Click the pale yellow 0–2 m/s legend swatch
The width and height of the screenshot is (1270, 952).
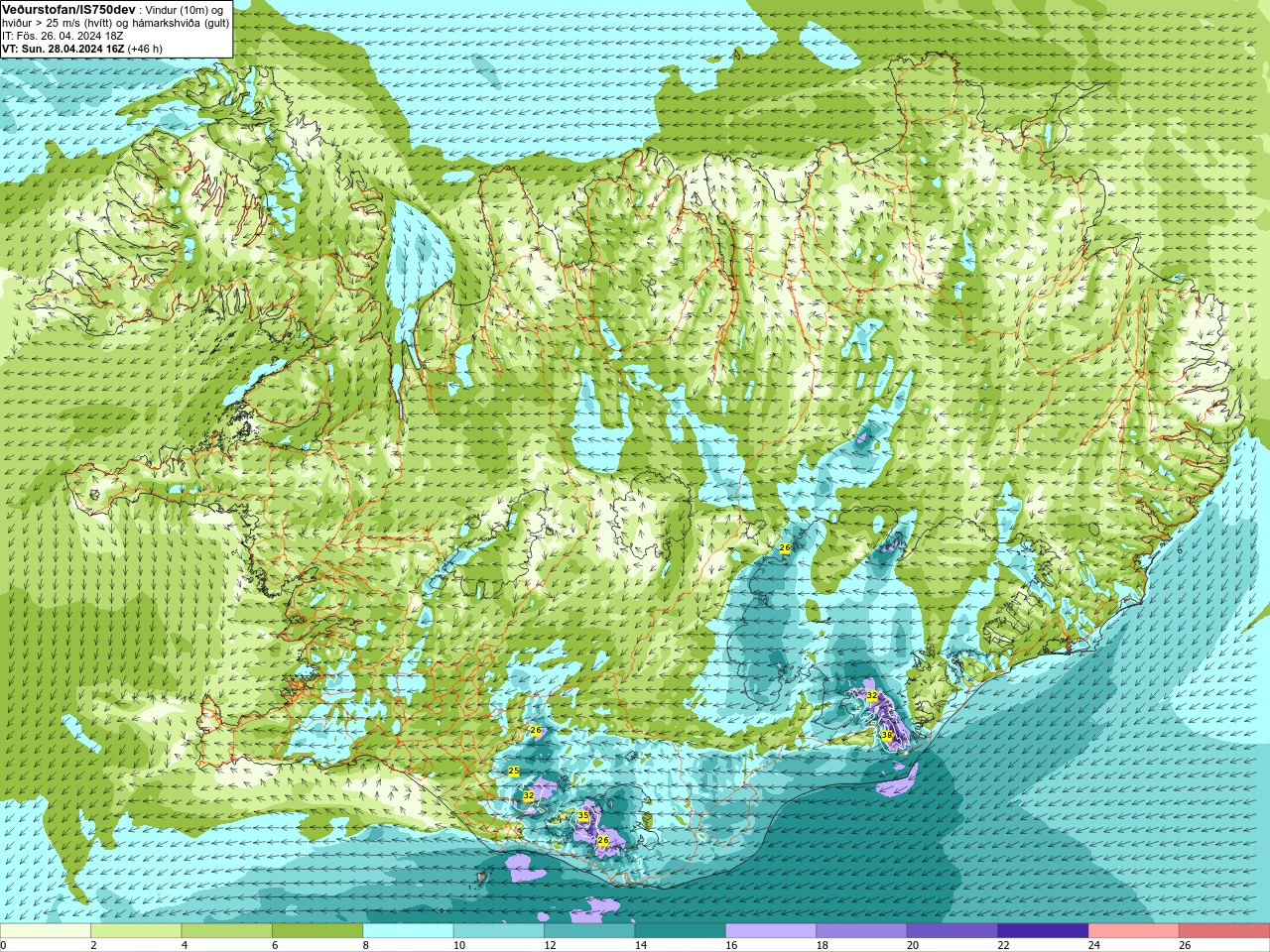click(46, 931)
